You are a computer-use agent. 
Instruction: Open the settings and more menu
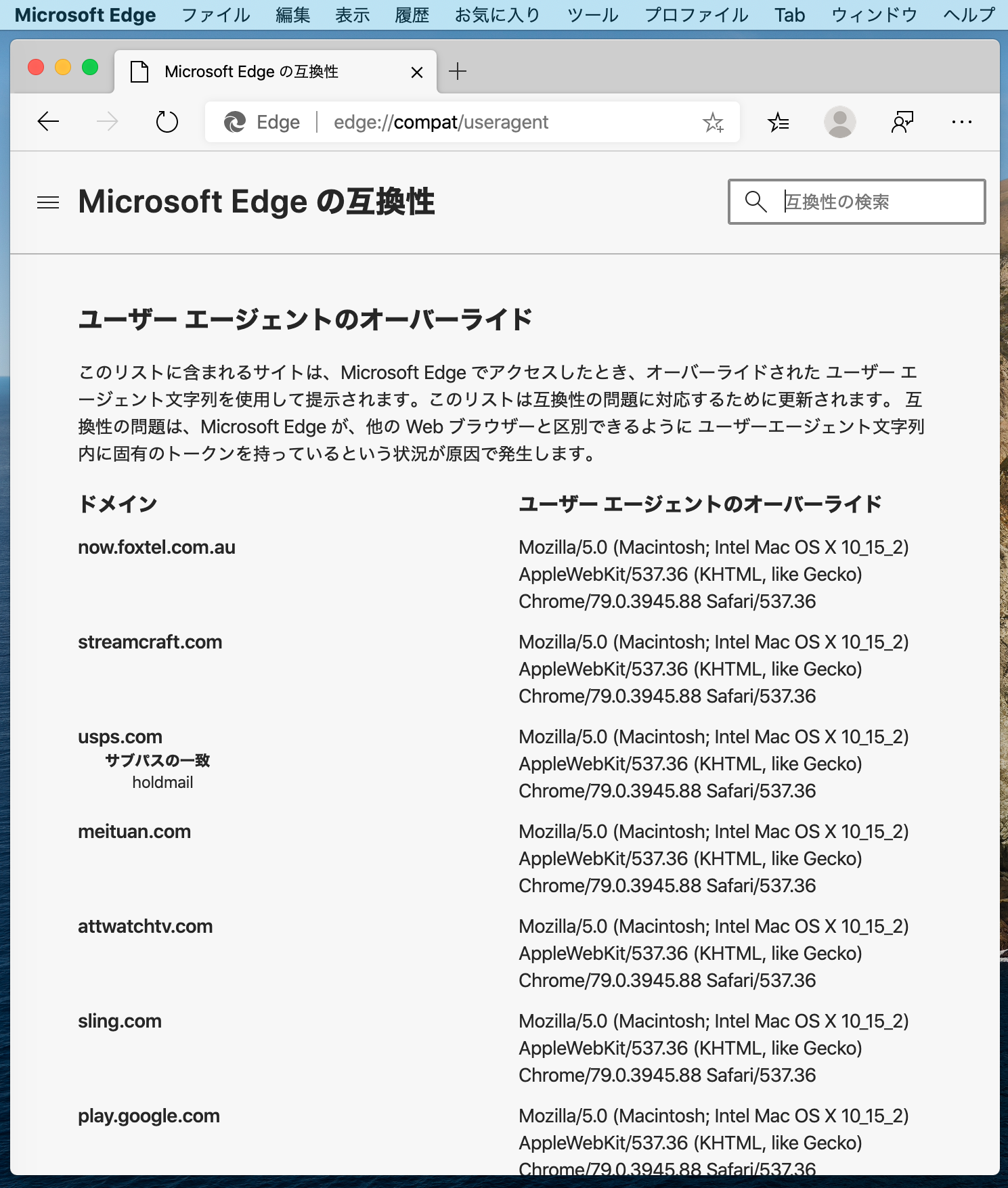[961, 122]
